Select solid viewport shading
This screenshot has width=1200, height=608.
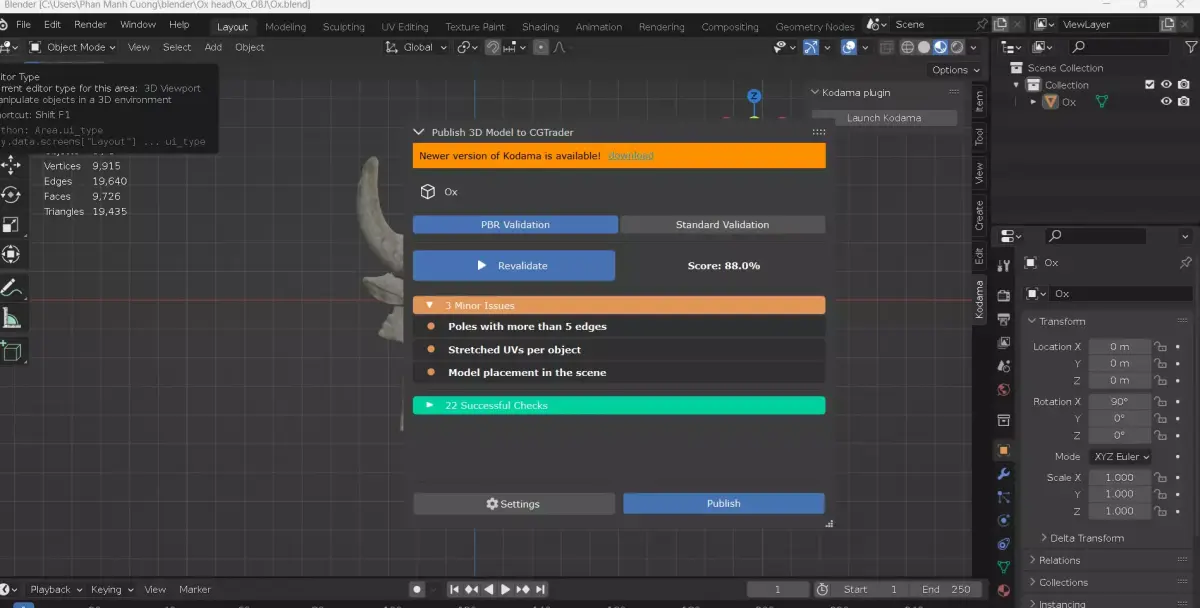(x=924, y=47)
